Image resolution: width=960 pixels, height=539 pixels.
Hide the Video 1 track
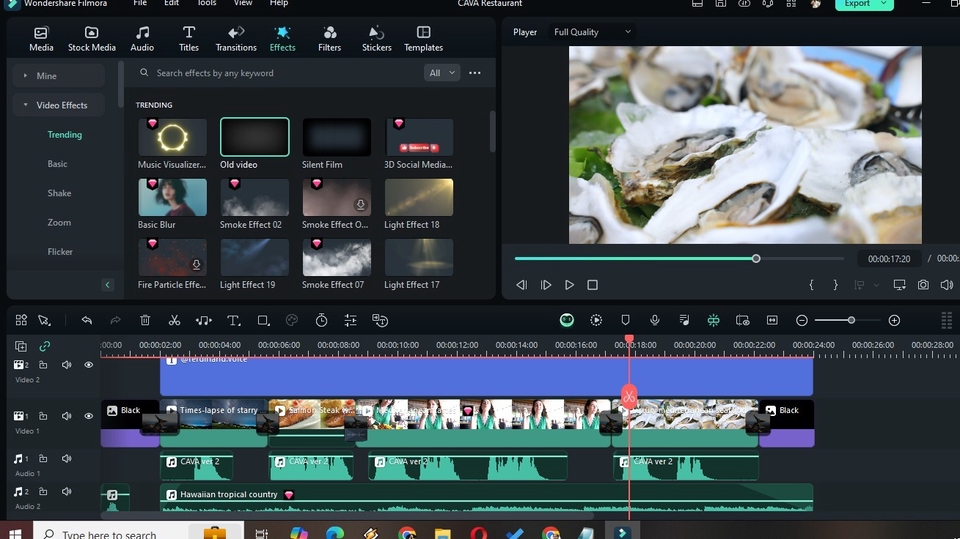89,416
